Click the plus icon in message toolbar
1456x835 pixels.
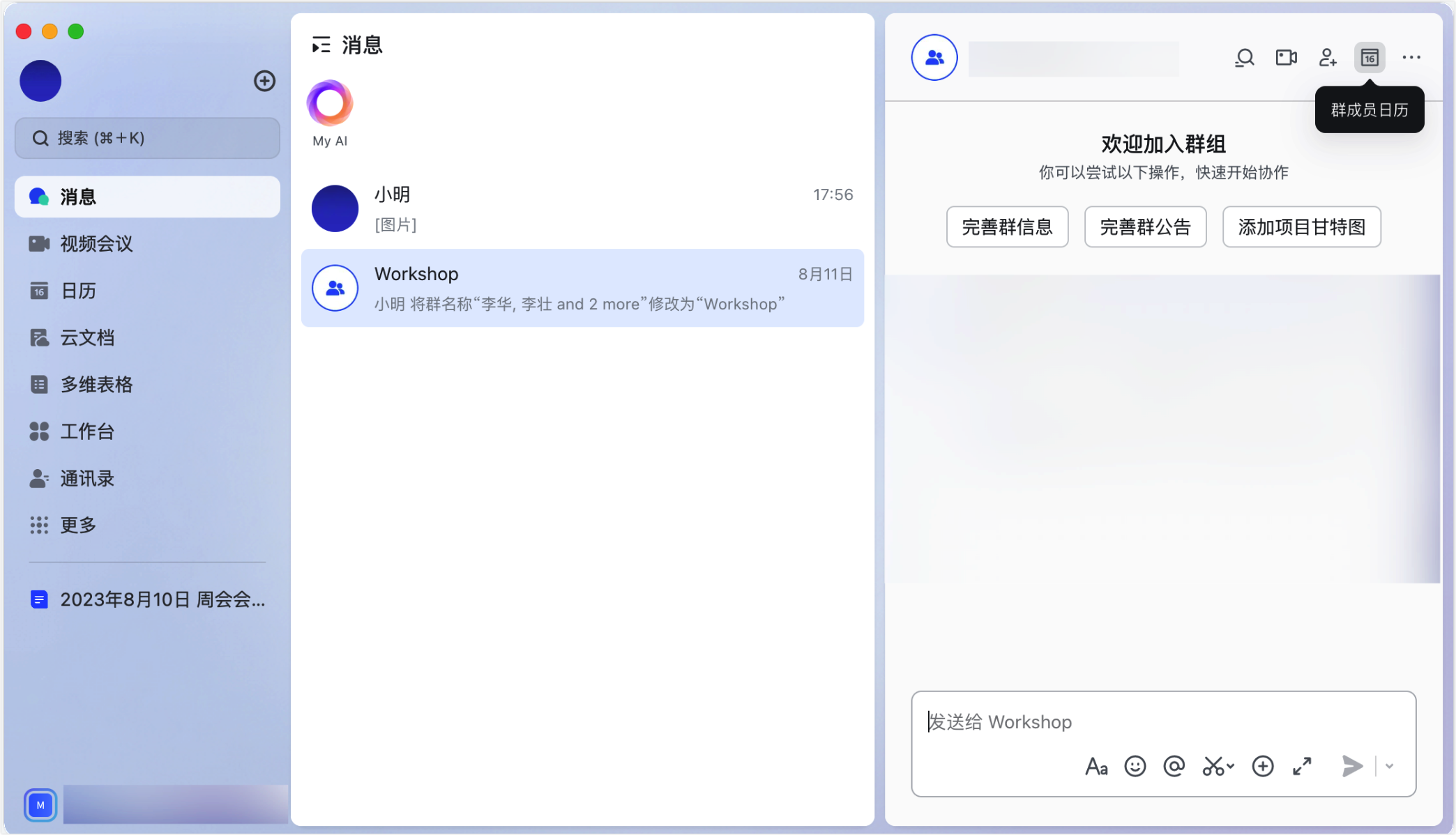pos(1263,766)
